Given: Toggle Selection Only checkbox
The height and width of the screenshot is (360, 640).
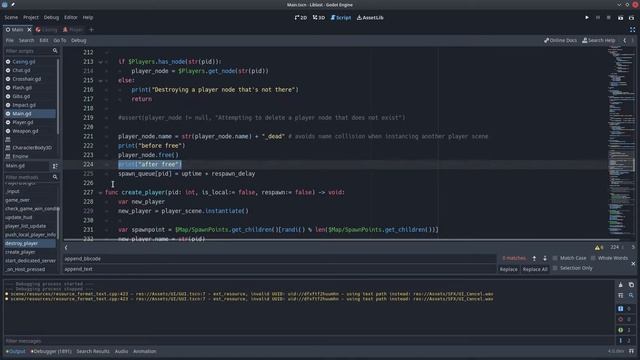Looking at the screenshot, I should tap(555, 268).
